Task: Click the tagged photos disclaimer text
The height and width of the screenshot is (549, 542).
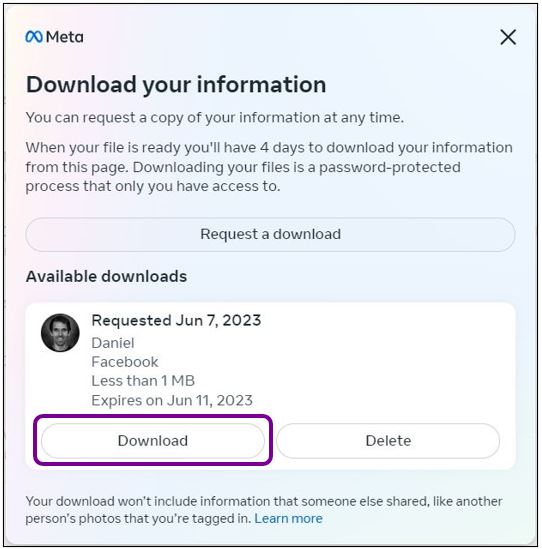Action: coord(264,510)
